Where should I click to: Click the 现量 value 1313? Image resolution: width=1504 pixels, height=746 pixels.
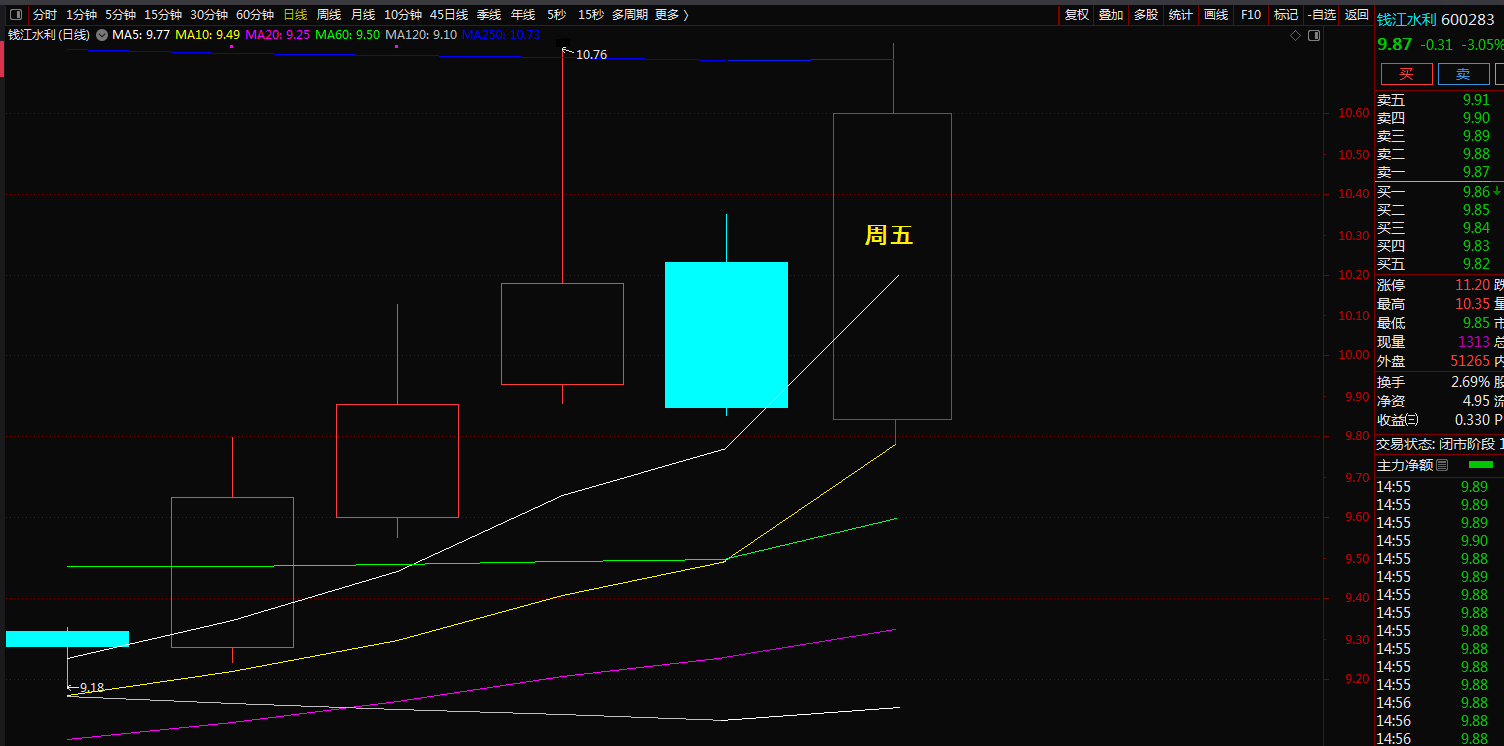1474,342
